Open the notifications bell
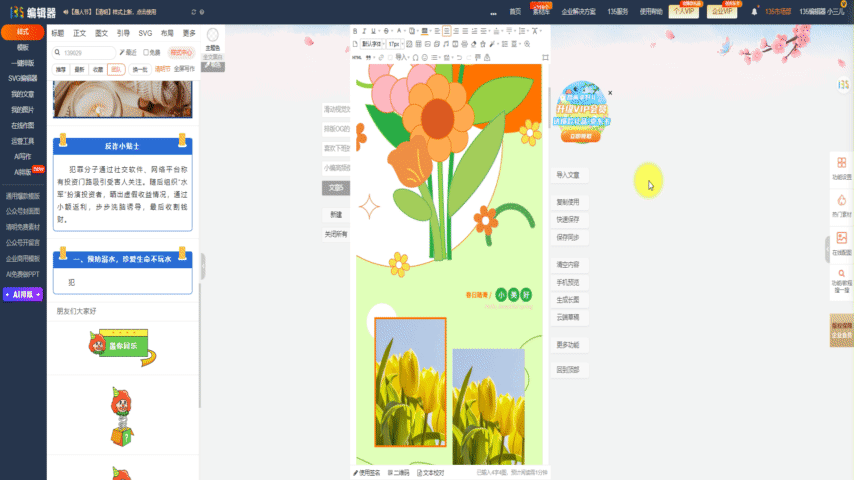The height and width of the screenshot is (480, 854). pyautogui.click(x=754, y=11)
